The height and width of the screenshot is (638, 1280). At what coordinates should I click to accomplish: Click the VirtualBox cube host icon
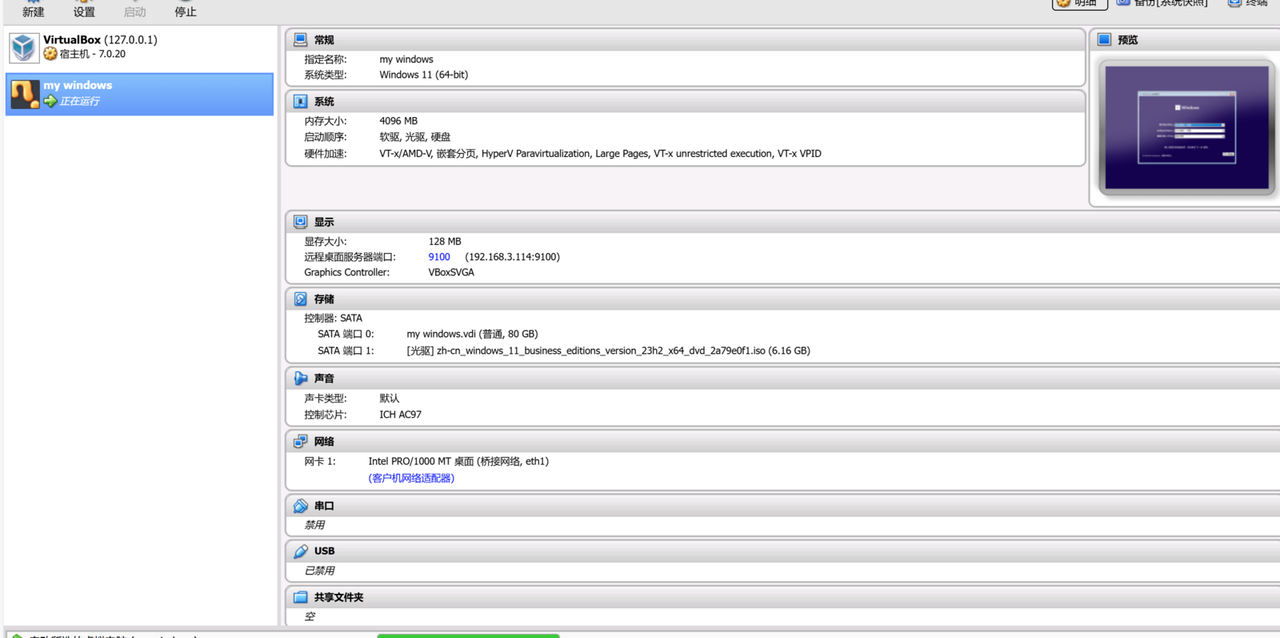[24, 47]
